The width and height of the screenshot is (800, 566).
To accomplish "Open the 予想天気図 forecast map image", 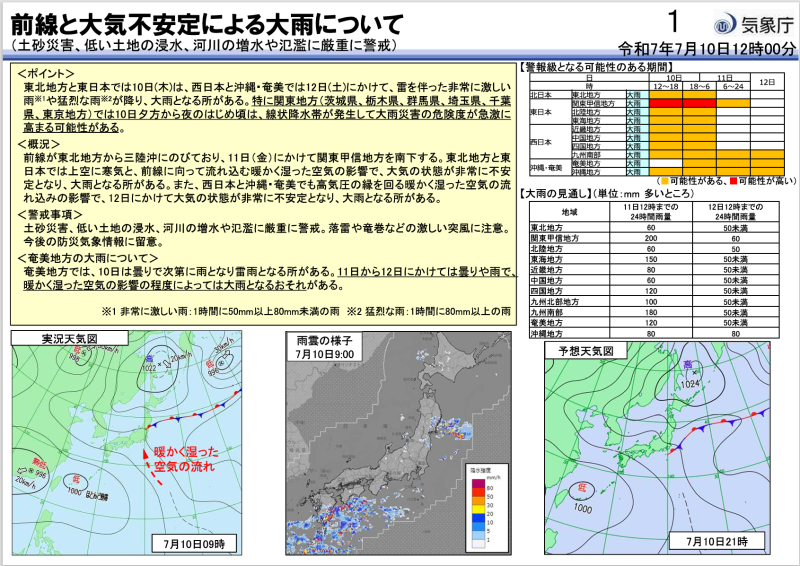I will tap(658, 448).
